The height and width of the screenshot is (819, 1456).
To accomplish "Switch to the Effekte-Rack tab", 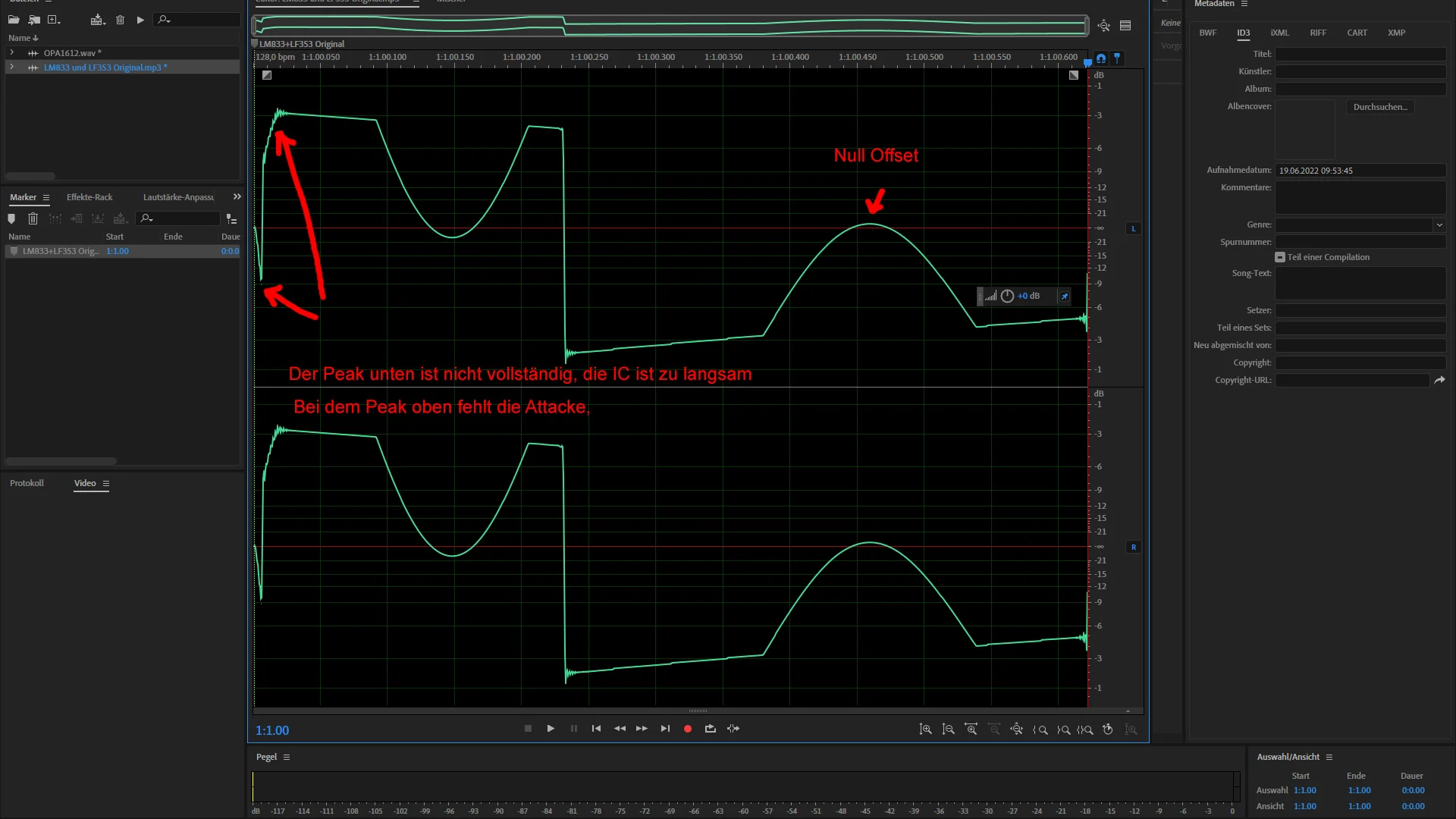I will pyautogui.click(x=89, y=197).
